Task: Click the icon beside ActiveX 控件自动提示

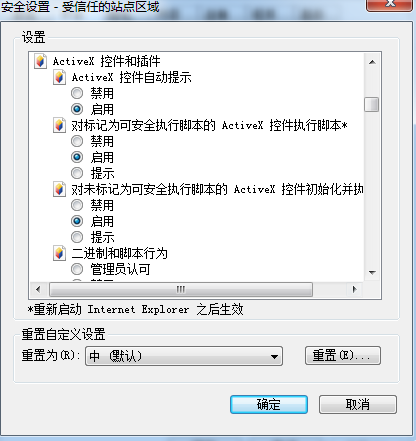Action: click(x=59, y=77)
